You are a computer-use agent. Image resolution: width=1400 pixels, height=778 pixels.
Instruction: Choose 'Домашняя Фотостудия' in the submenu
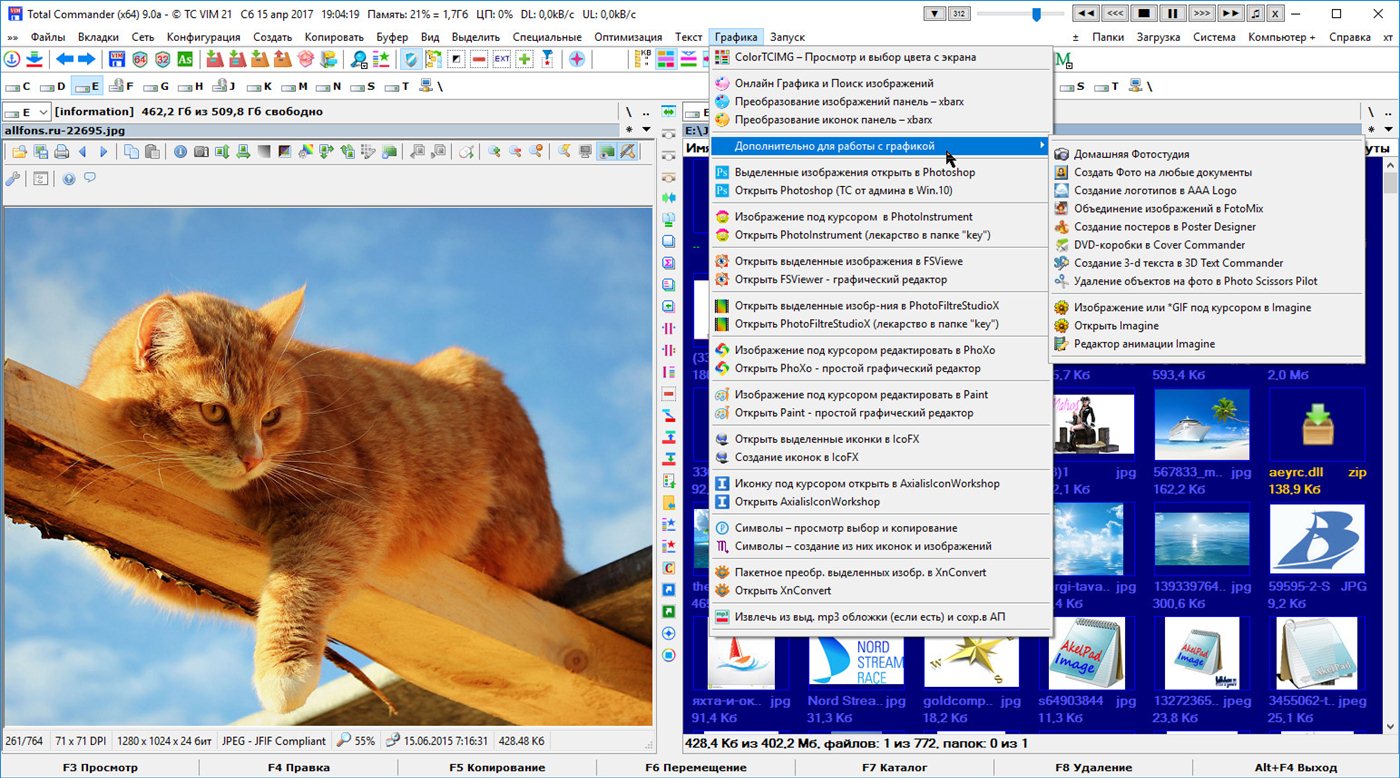(x=1206, y=154)
